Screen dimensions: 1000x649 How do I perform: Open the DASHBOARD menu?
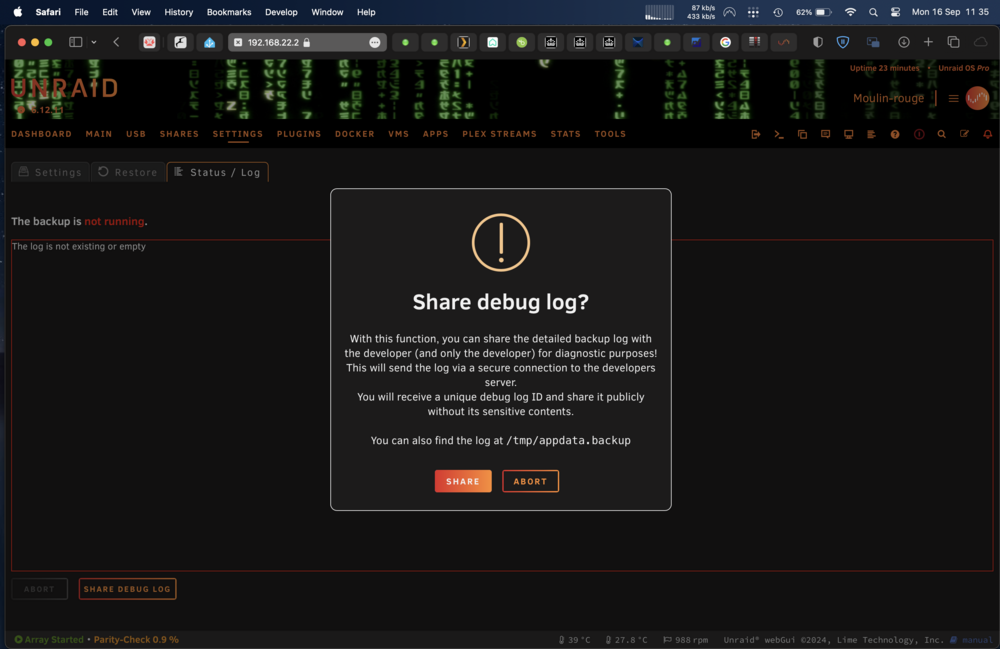[41, 134]
